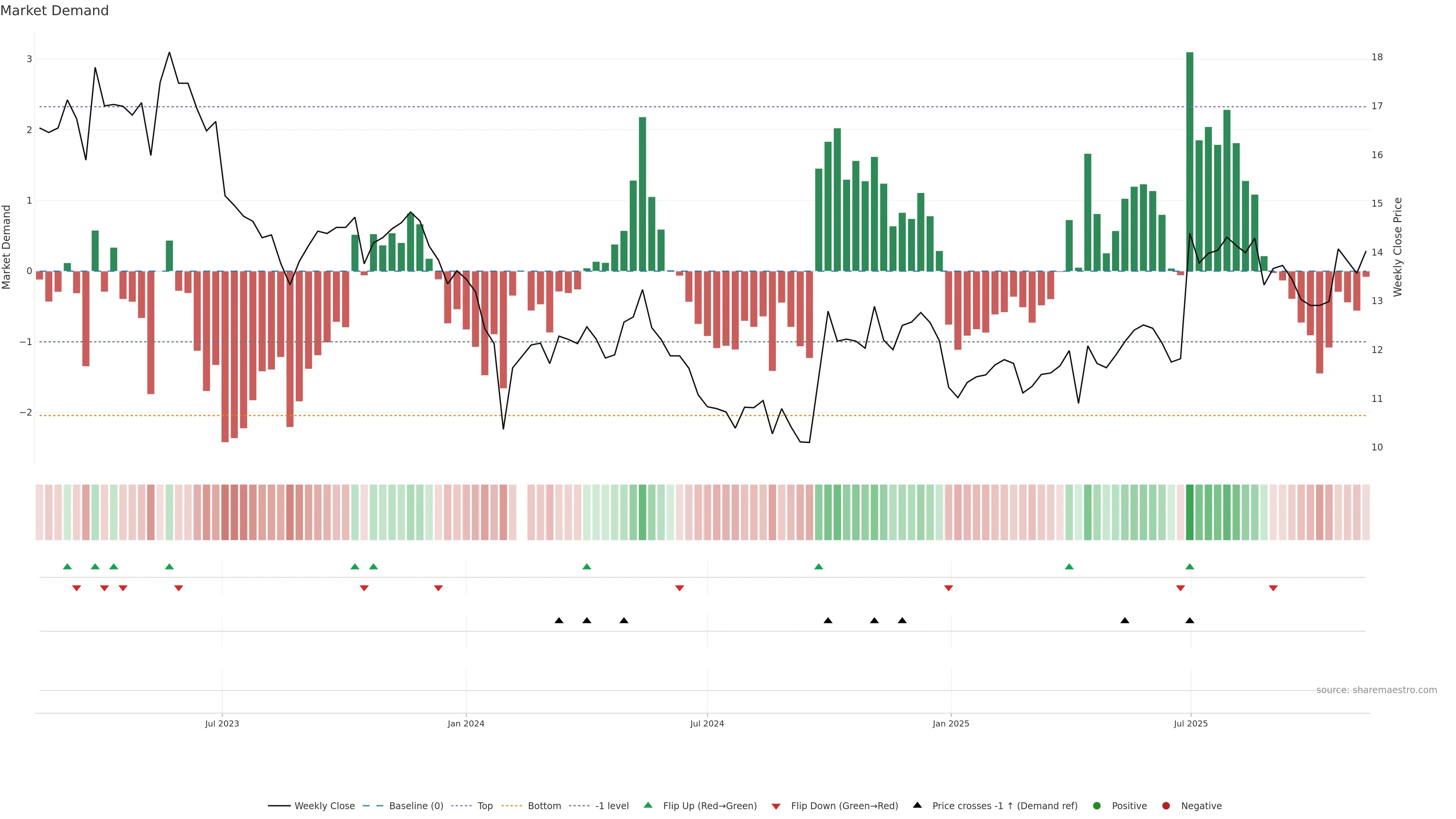
Task: Hide the Top dotted line via legend
Action: (x=485, y=805)
